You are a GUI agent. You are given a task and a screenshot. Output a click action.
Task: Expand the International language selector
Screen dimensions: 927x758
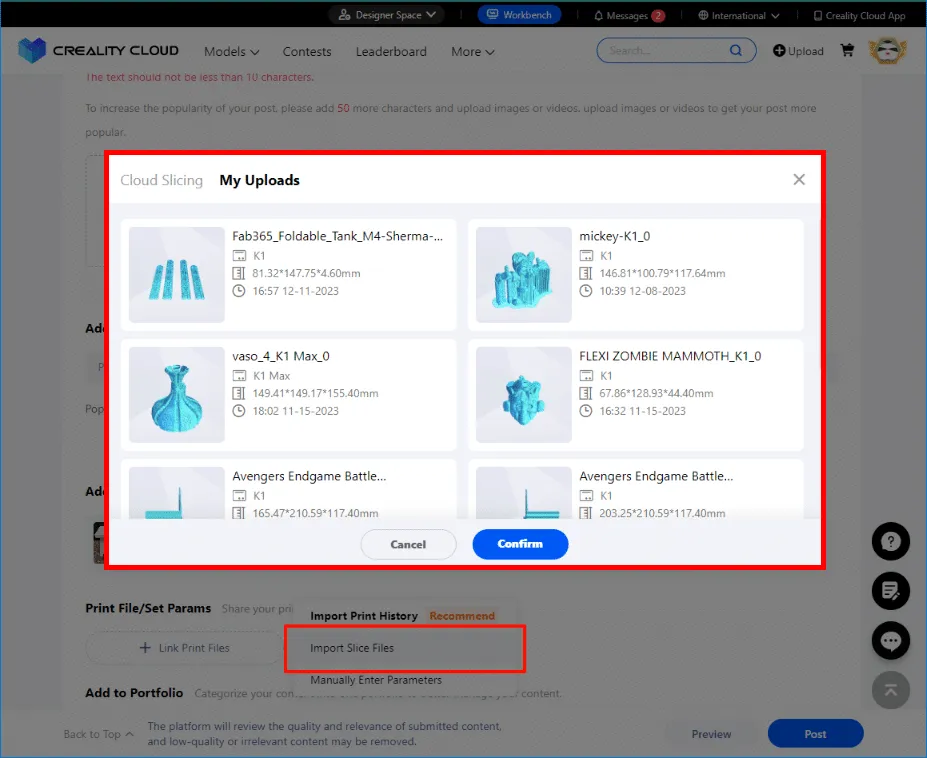pos(738,16)
